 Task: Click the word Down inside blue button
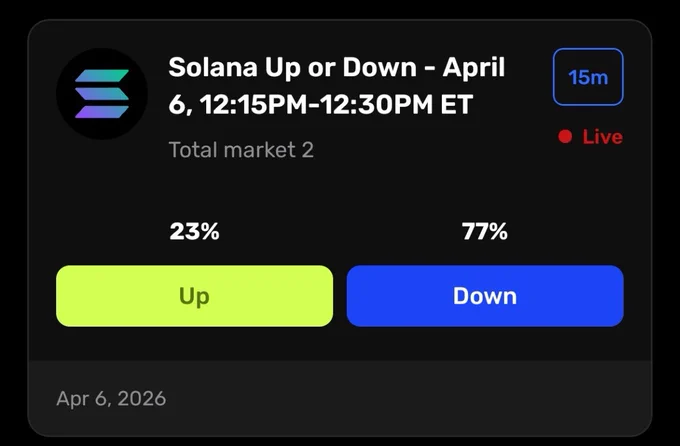point(485,296)
